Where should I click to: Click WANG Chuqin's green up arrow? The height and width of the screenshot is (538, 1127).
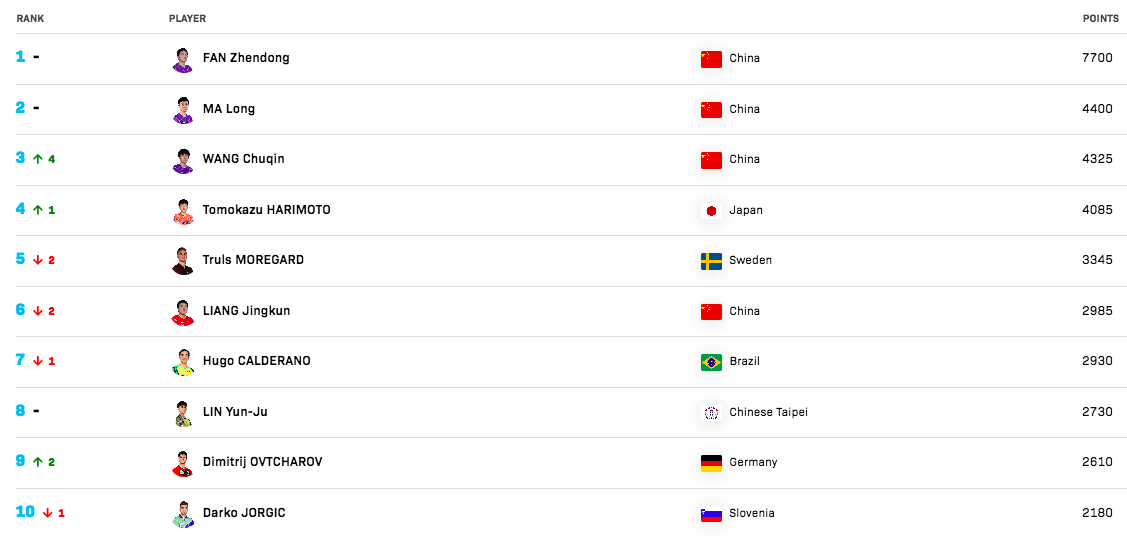click(38, 159)
